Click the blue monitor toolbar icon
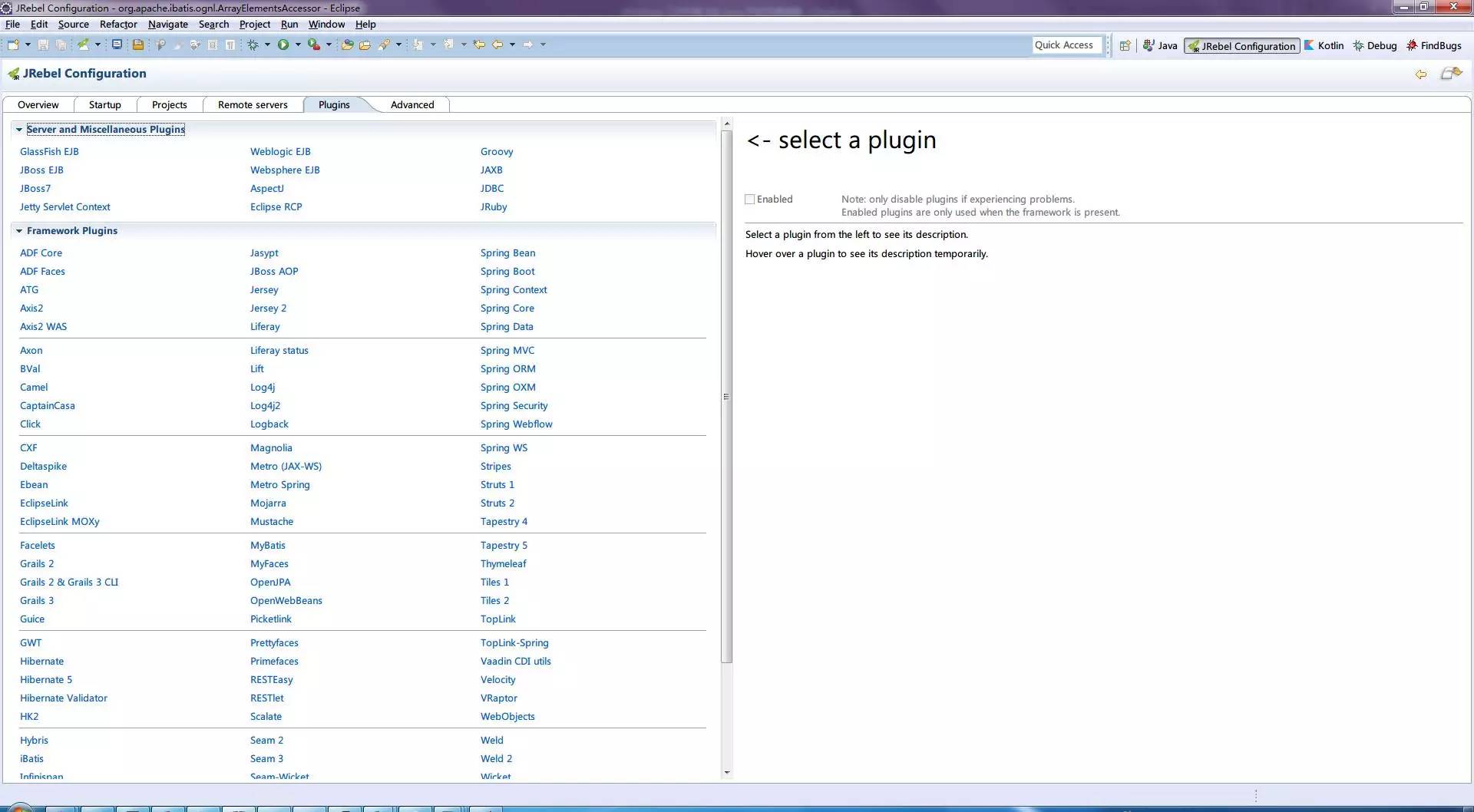Viewport: 1474px width, 812px height. pos(117,45)
